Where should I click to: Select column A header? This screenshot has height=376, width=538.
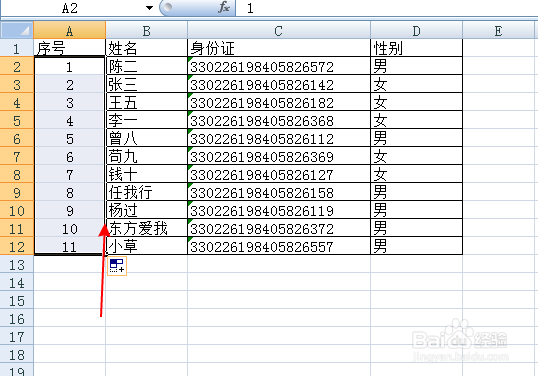tap(70, 31)
